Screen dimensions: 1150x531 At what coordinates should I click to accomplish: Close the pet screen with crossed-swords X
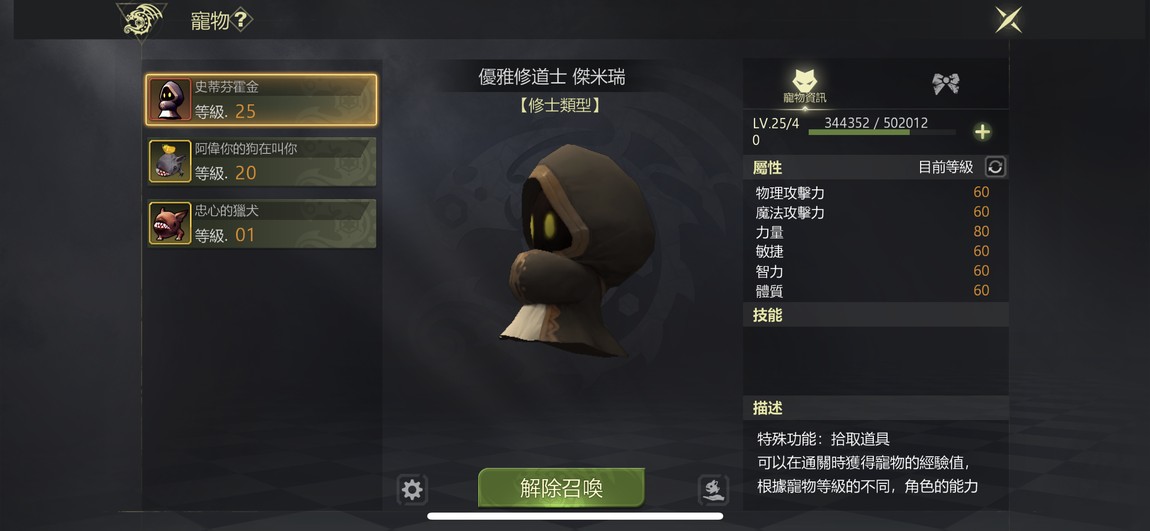1008,20
